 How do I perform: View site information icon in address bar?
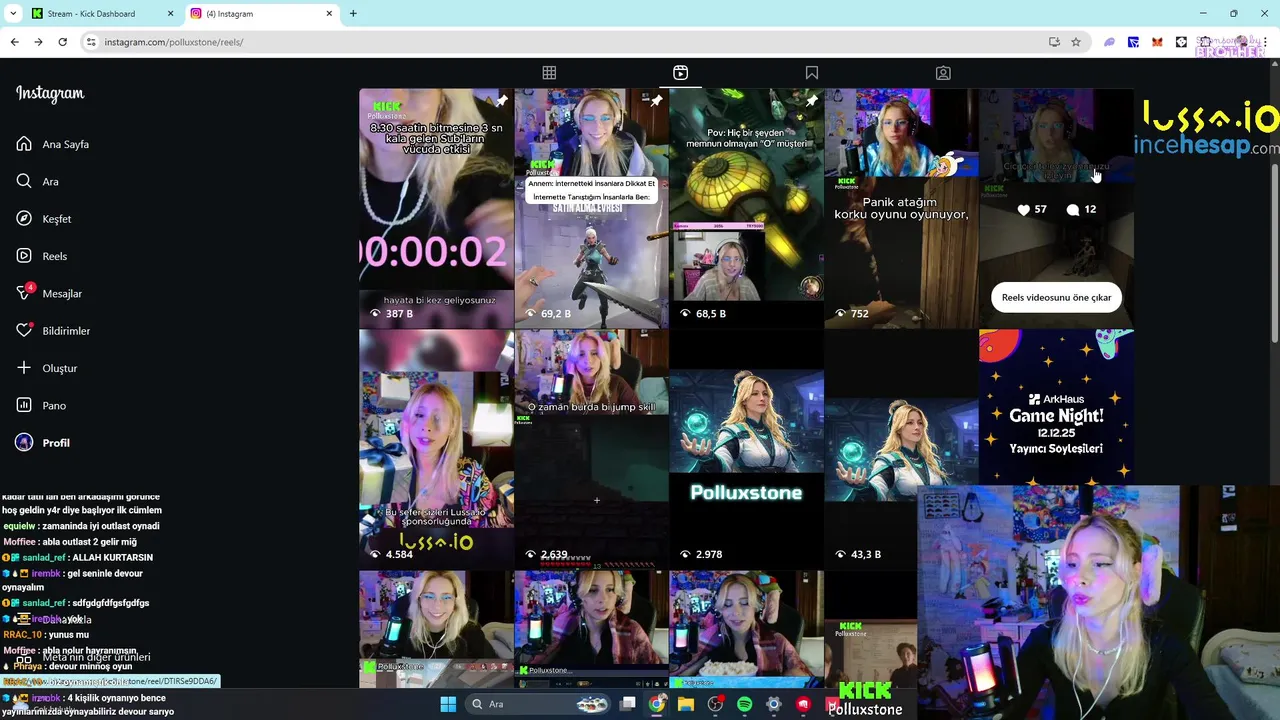(x=91, y=42)
